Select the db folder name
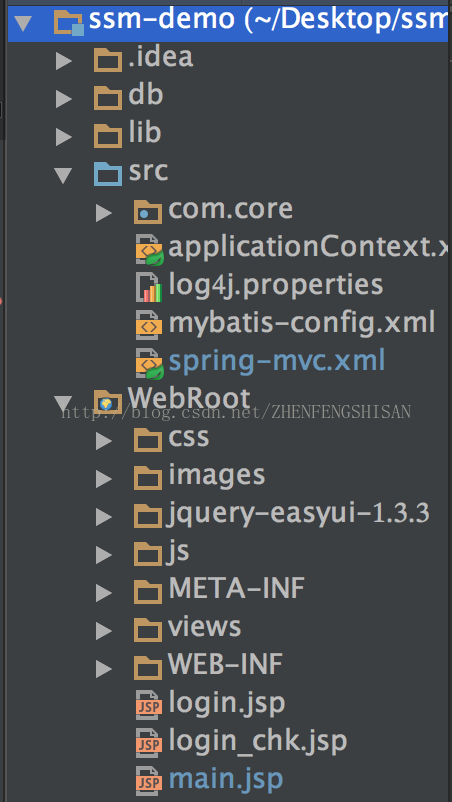The height and width of the screenshot is (802, 452). coord(145,95)
